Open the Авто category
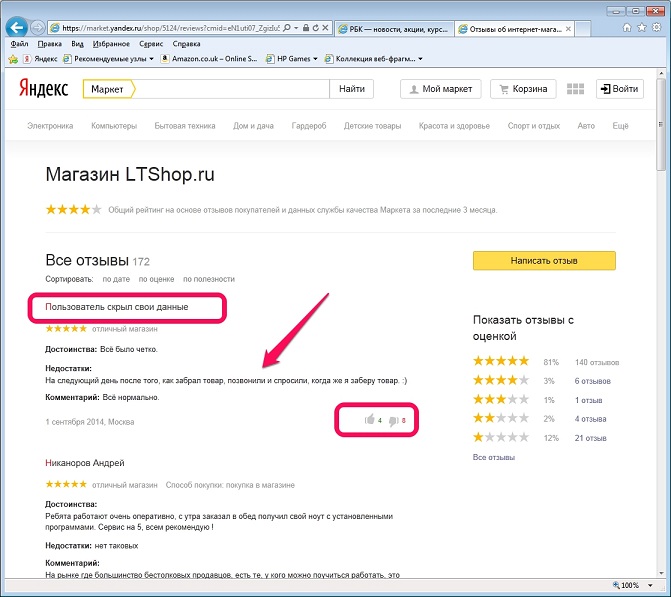 [x=586, y=126]
